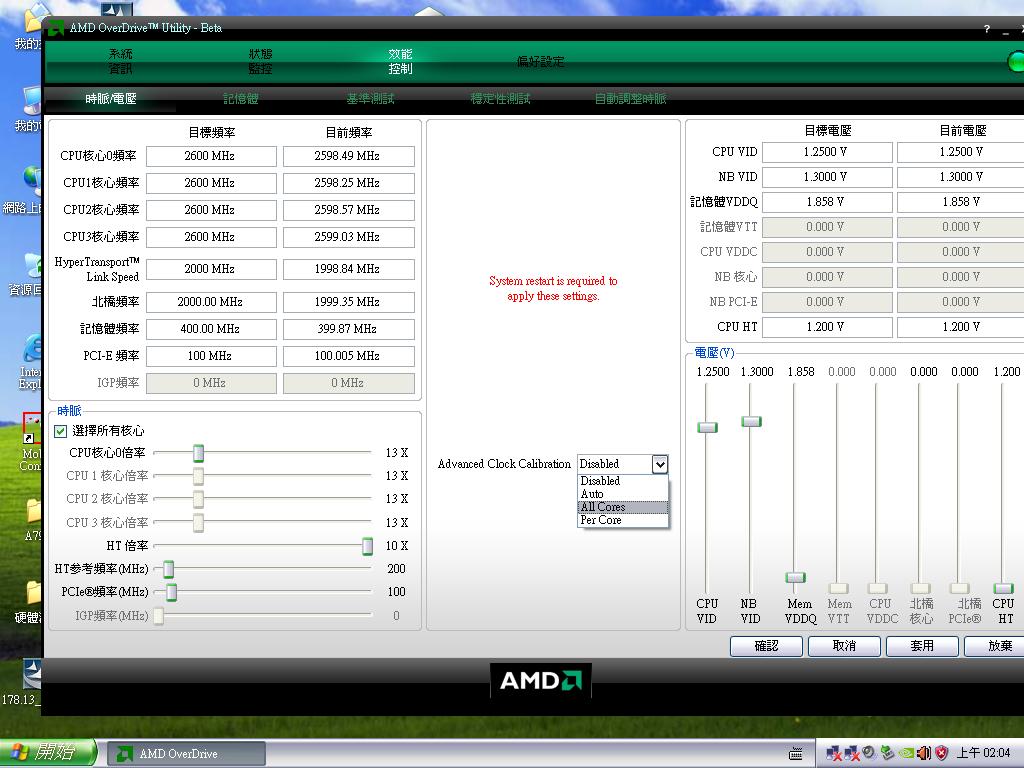The width and height of the screenshot is (1024, 768).
Task: Open the 效能控制 tab
Action: click(400, 61)
